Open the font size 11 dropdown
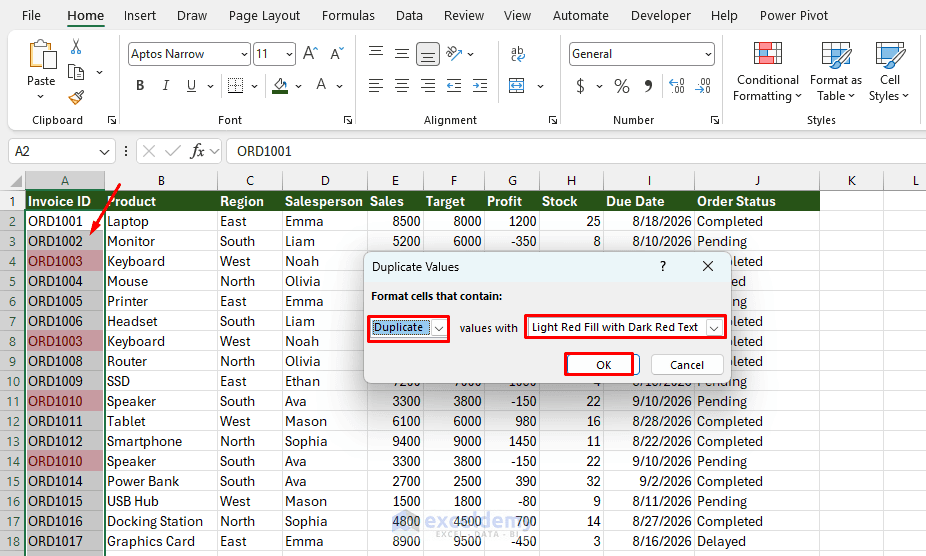 pos(289,54)
